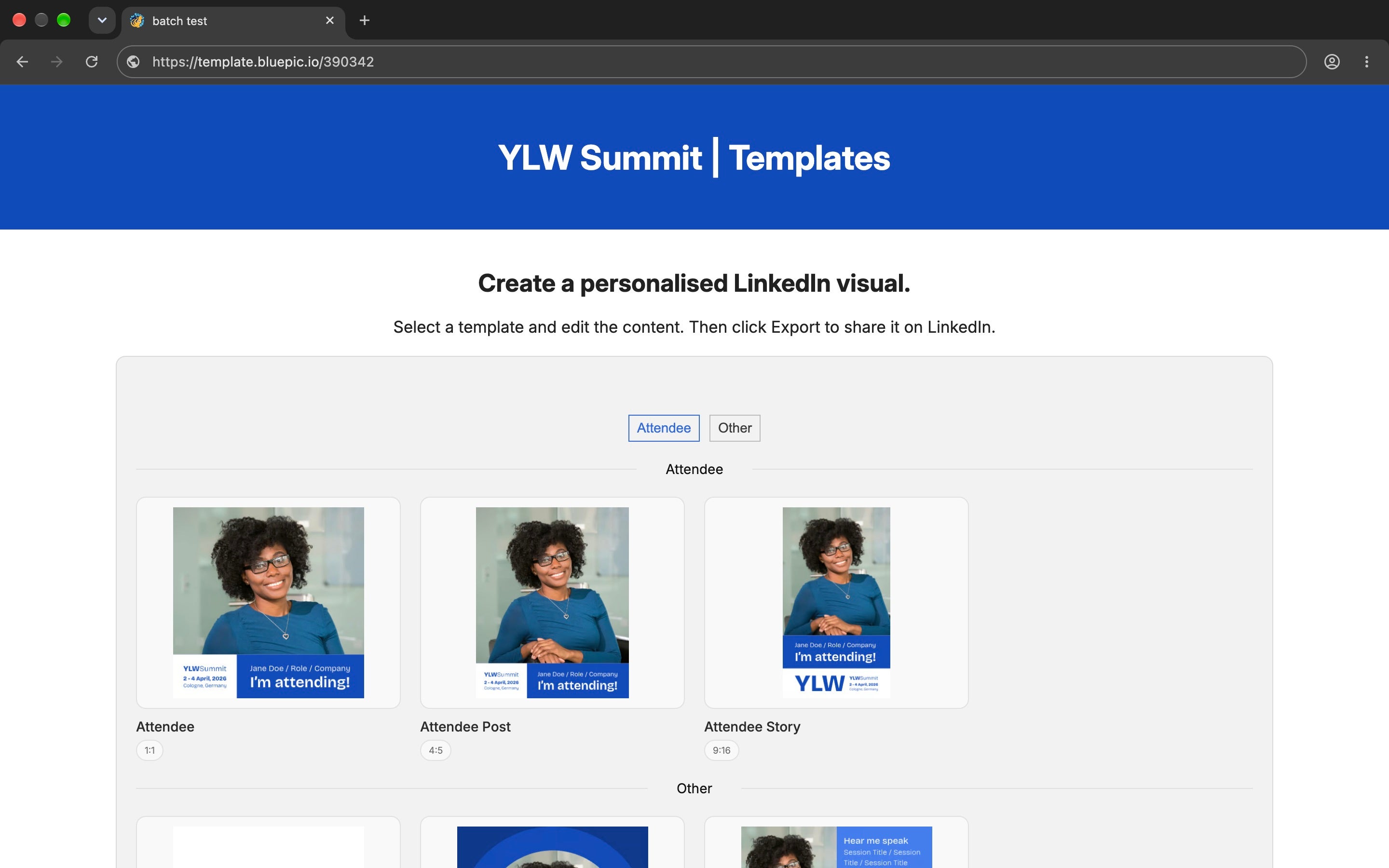Open the Attendee square template thumbnail
Image resolution: width=1389 pixels, height=868 pixels.
(x=268, y=602)
